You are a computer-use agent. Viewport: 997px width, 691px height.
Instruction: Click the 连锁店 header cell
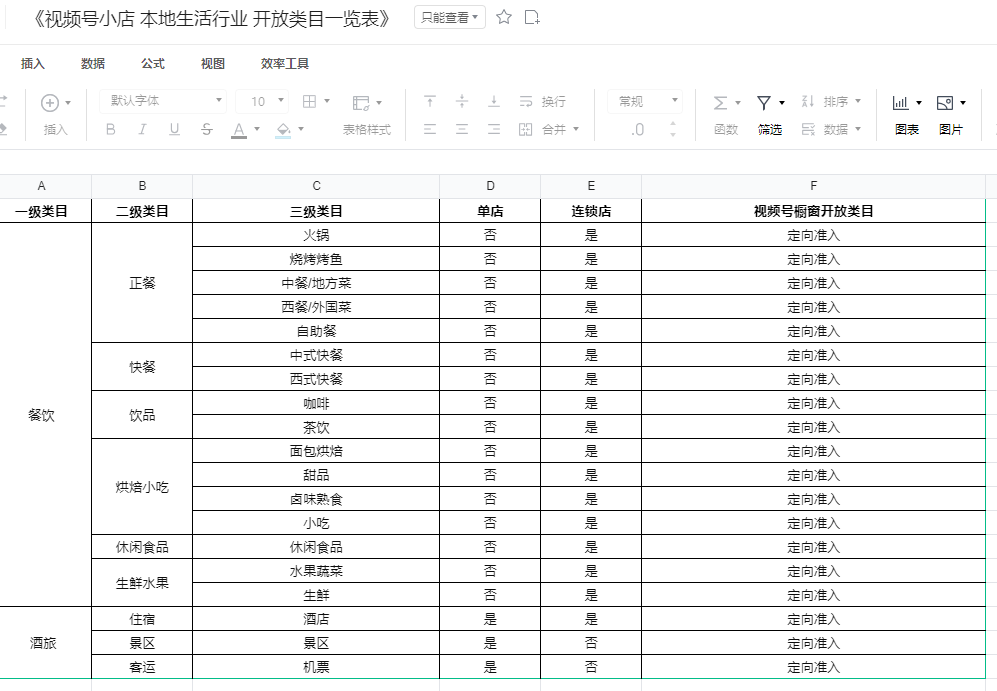(x=591, y=211)
